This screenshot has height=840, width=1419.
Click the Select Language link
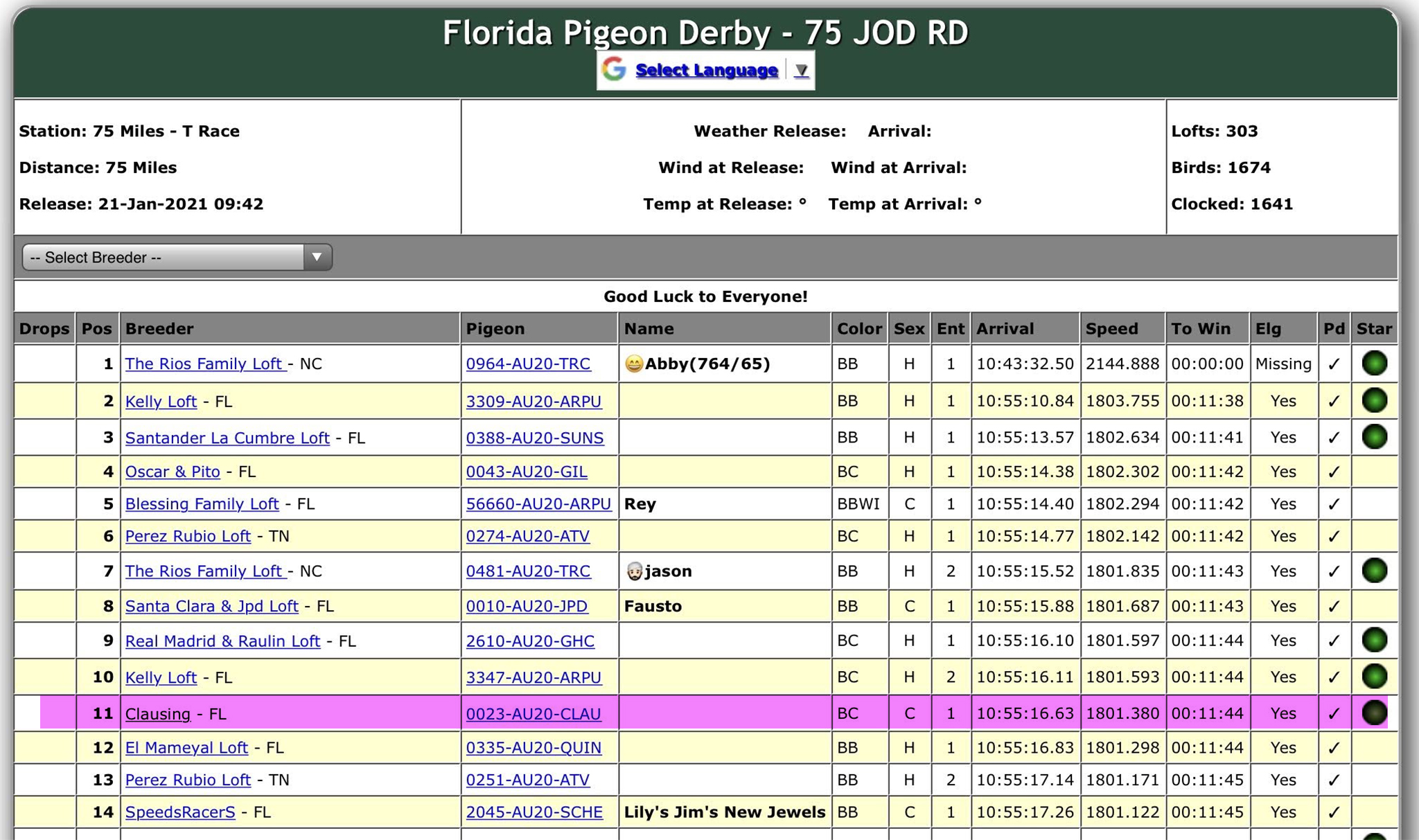tap(706, 70)
